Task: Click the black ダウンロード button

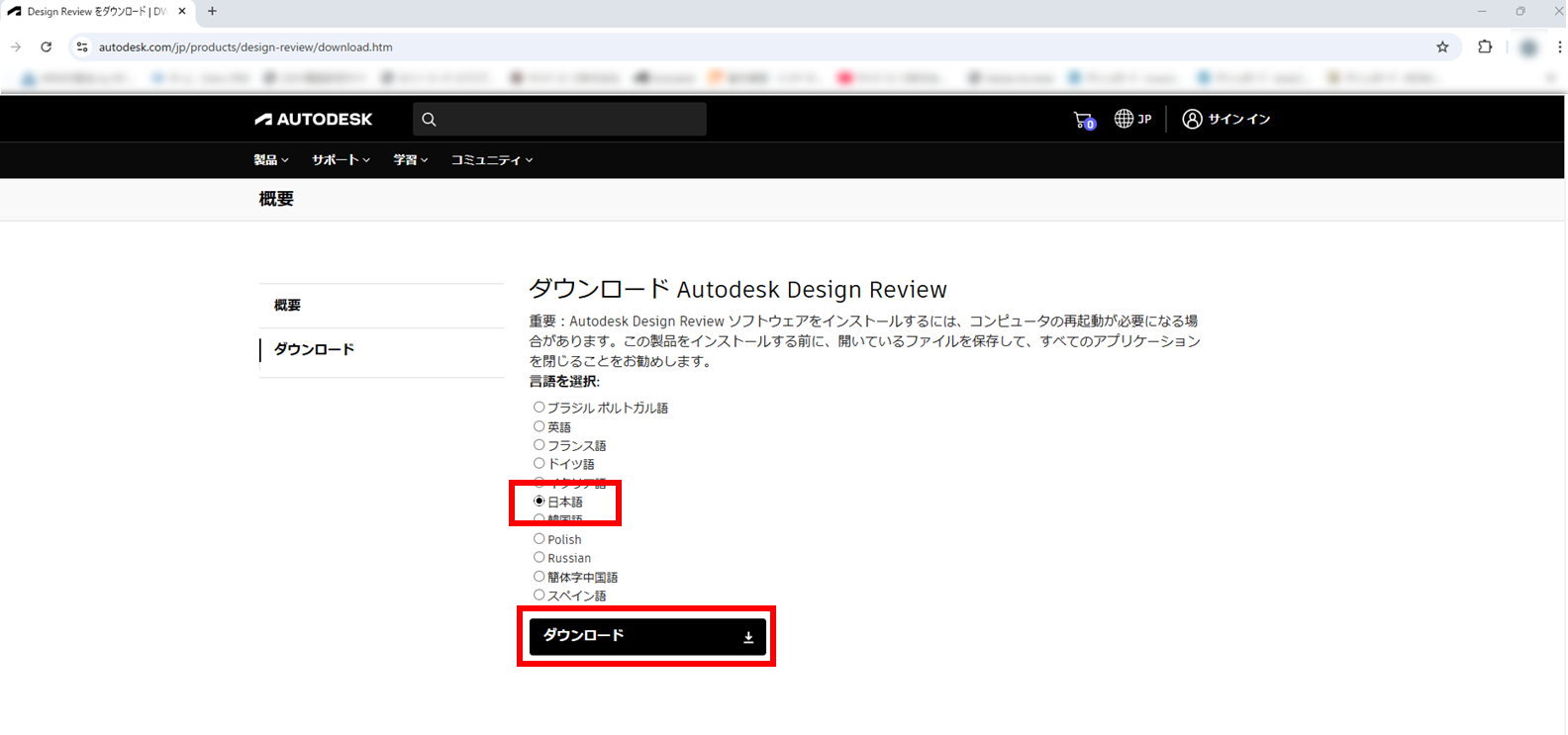Action: (x=647, y=636)
